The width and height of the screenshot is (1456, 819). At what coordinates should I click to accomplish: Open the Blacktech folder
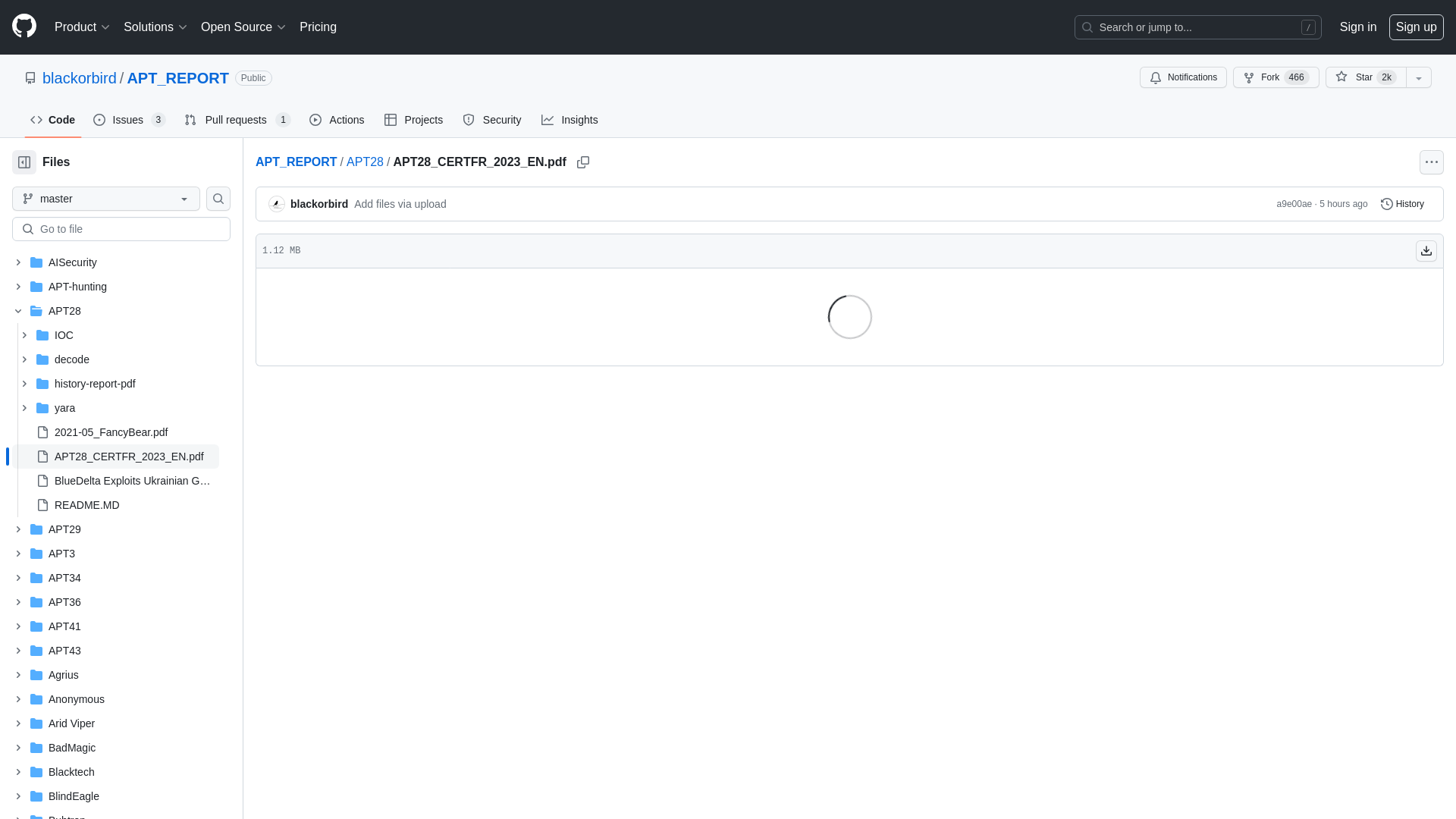coord(71,772)
